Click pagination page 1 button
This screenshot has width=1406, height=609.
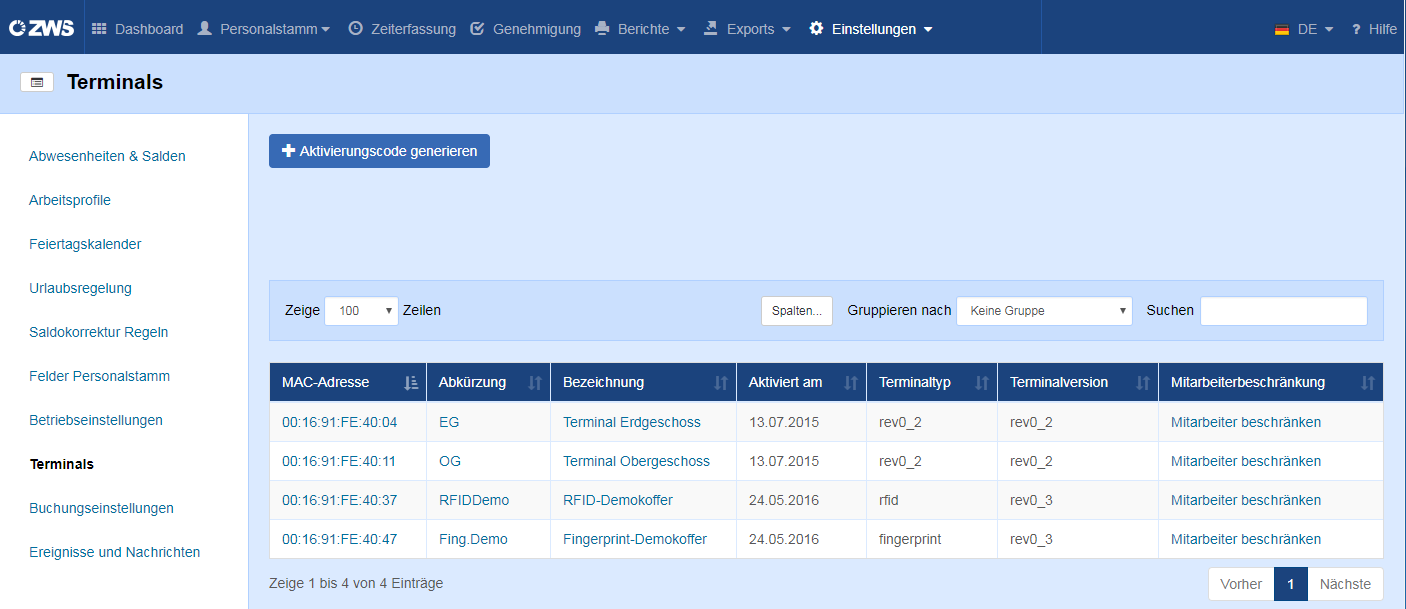pyautogui.click(x=1291, y=584)
